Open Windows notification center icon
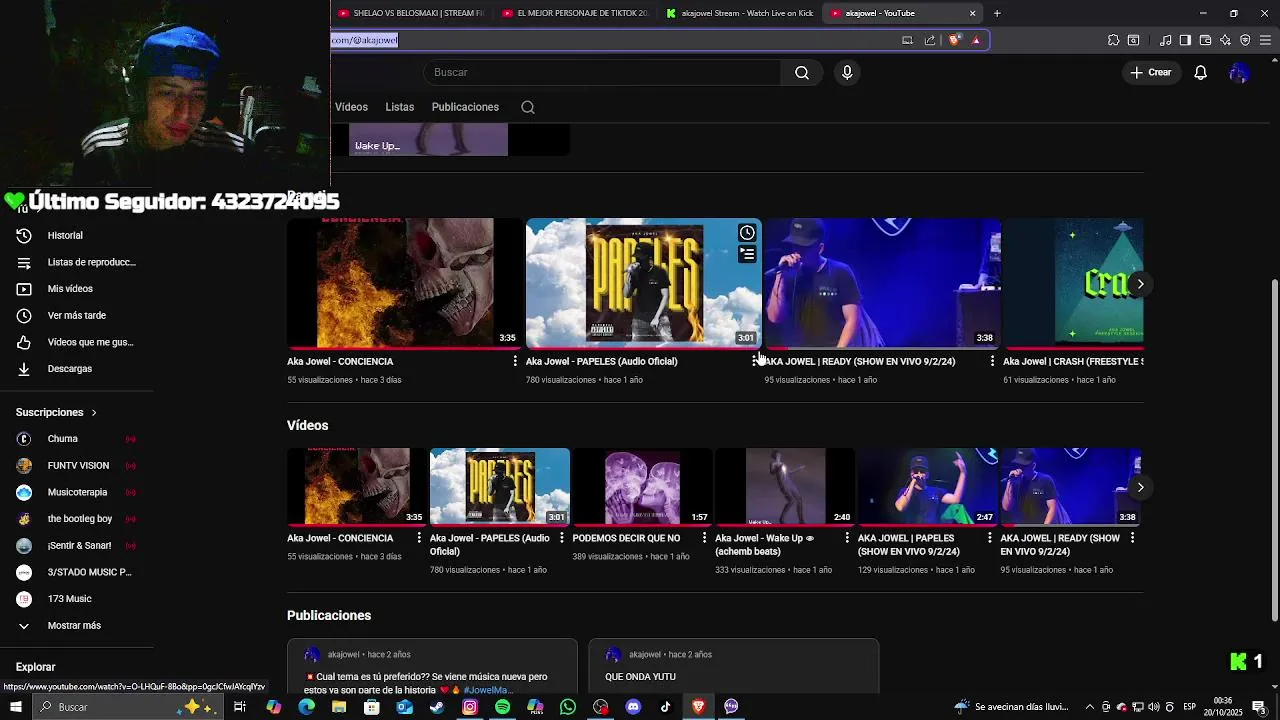The image size is (1280, 720). [x=1259, y=707]
